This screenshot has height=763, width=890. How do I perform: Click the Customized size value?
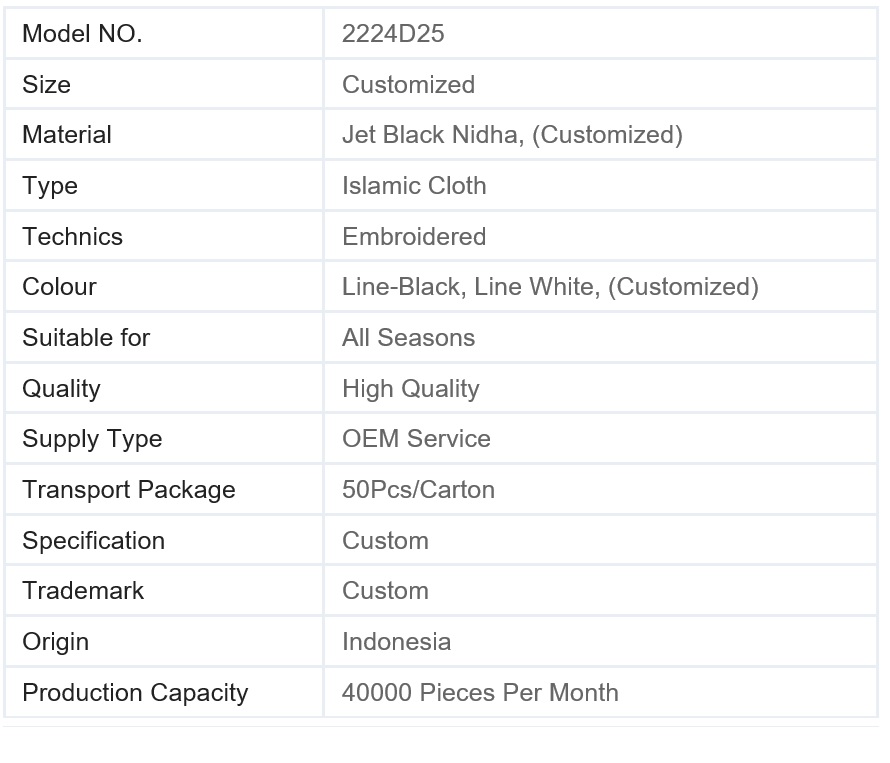pos(408,85)
